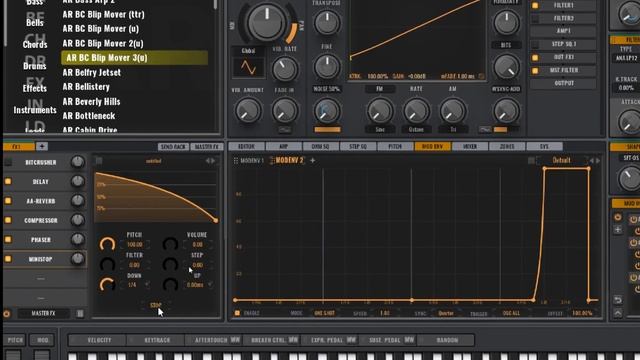Toggle Filter1 routing on or off
Viewport: 640px width, 360px height.
[535, 6]
